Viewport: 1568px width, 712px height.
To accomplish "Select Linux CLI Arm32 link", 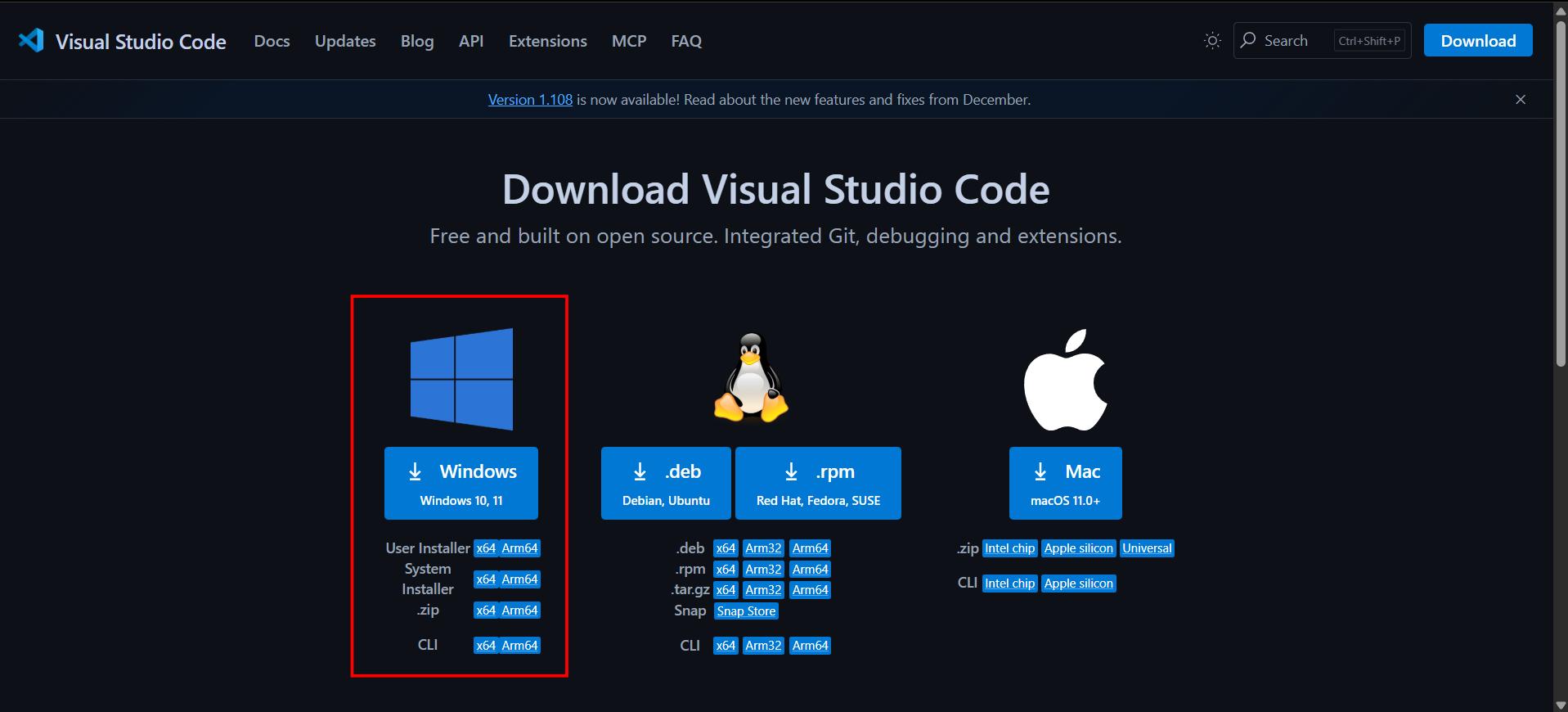I will click(763, 646).
